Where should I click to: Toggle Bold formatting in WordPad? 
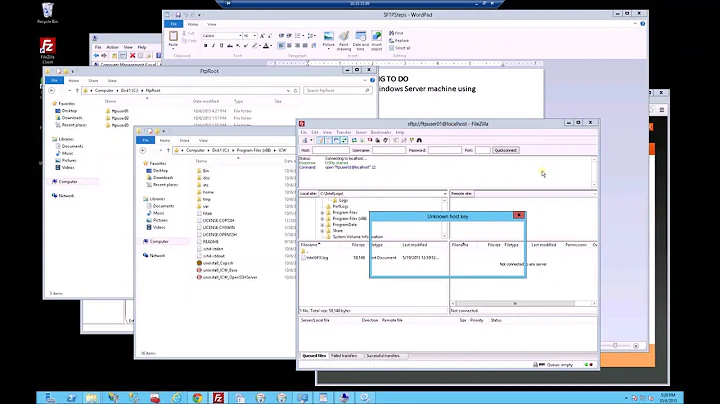coord(205,45)
